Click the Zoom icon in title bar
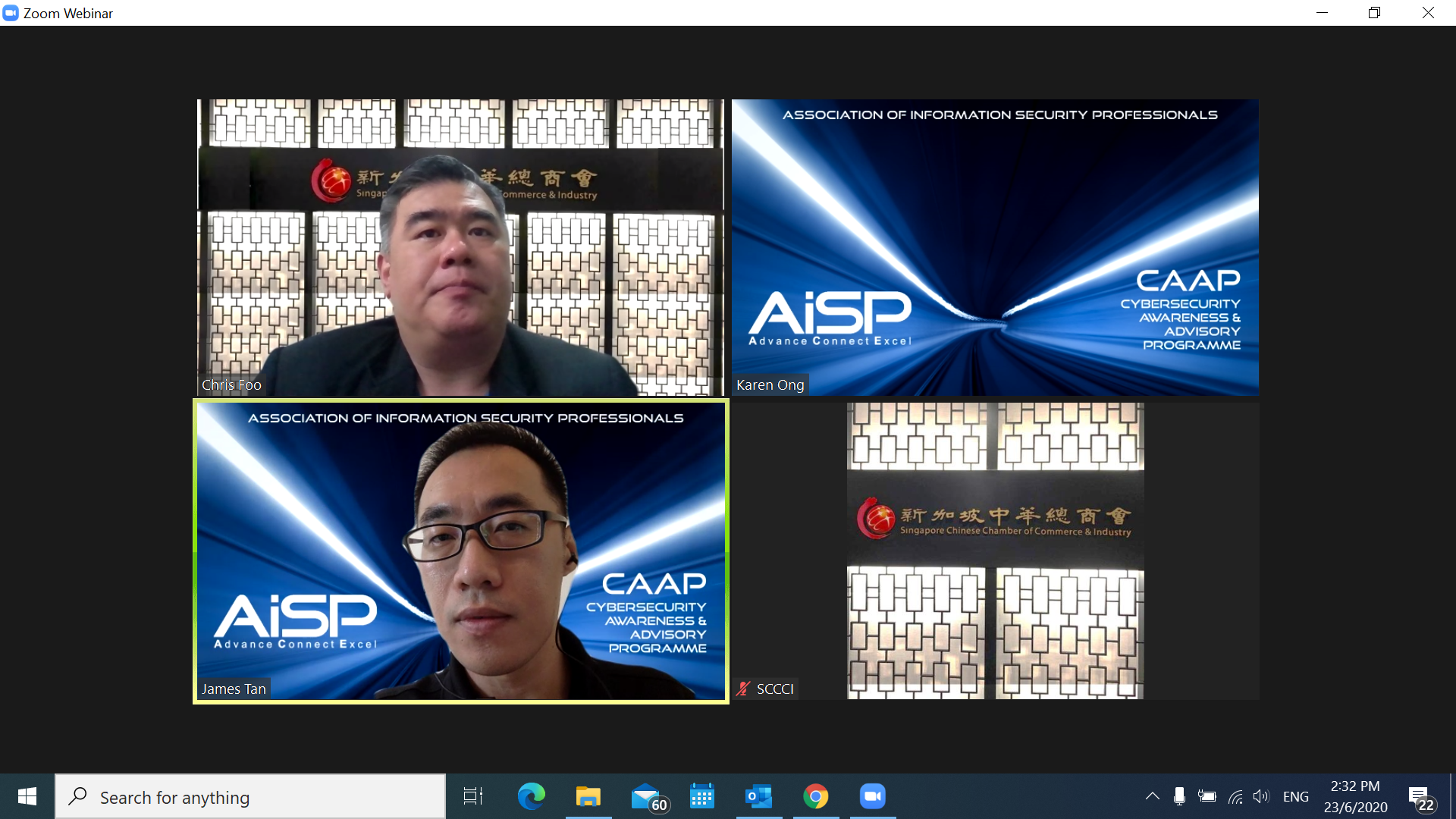This screenshot has width=1456, height=819. [x=11, y=13]
